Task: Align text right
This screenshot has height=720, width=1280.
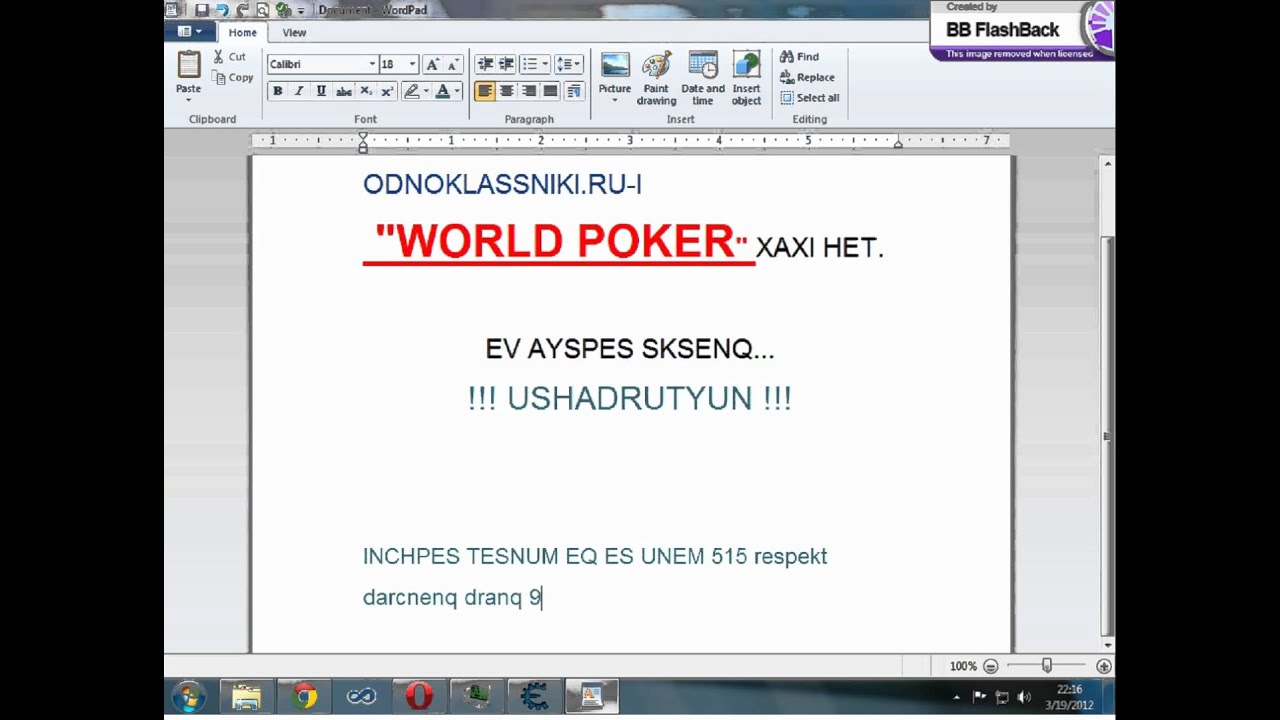Action: [x=529, y=91]
